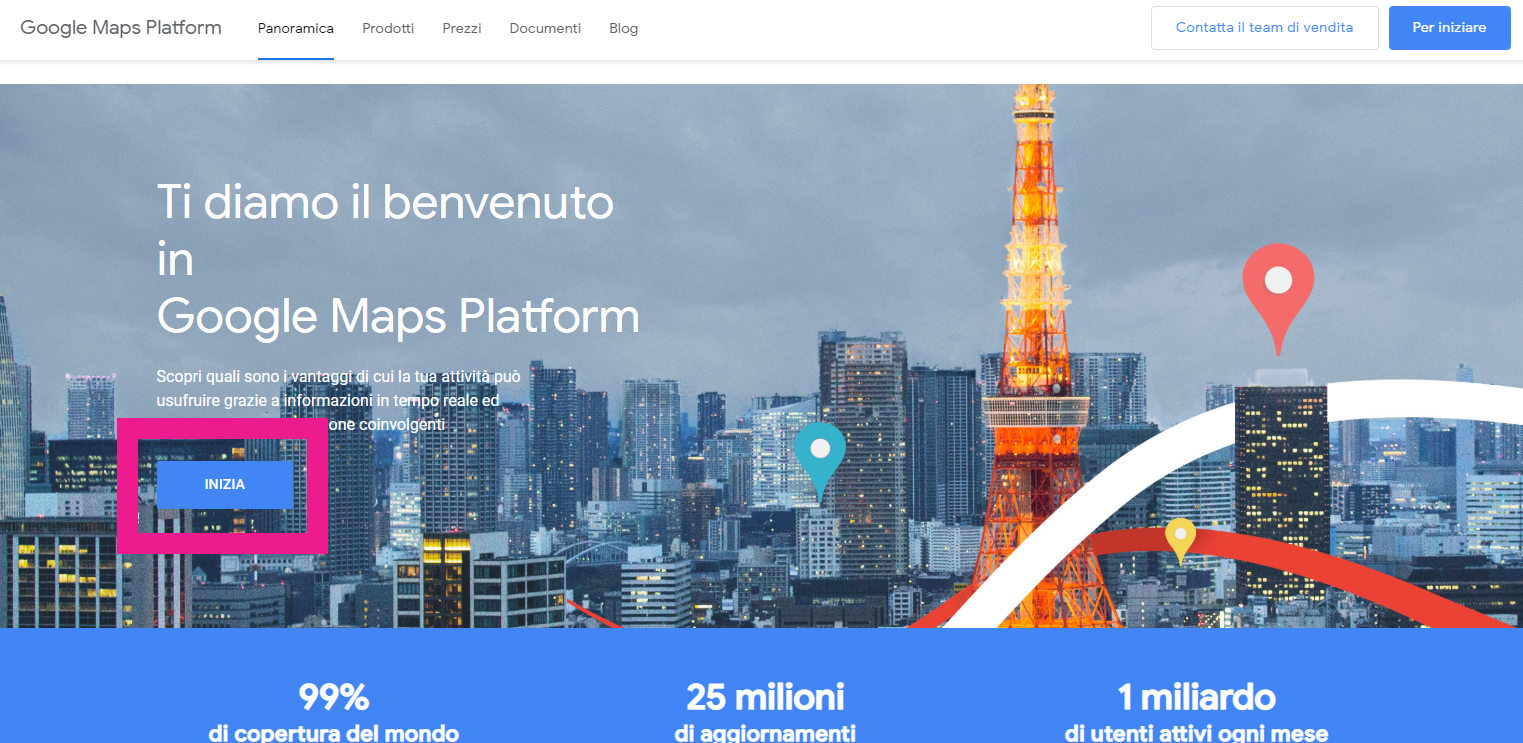Image resolution: width=1523 pixels, height=743 pixels.
Task: Click the red map pin icon
Action: point(1278,298)
